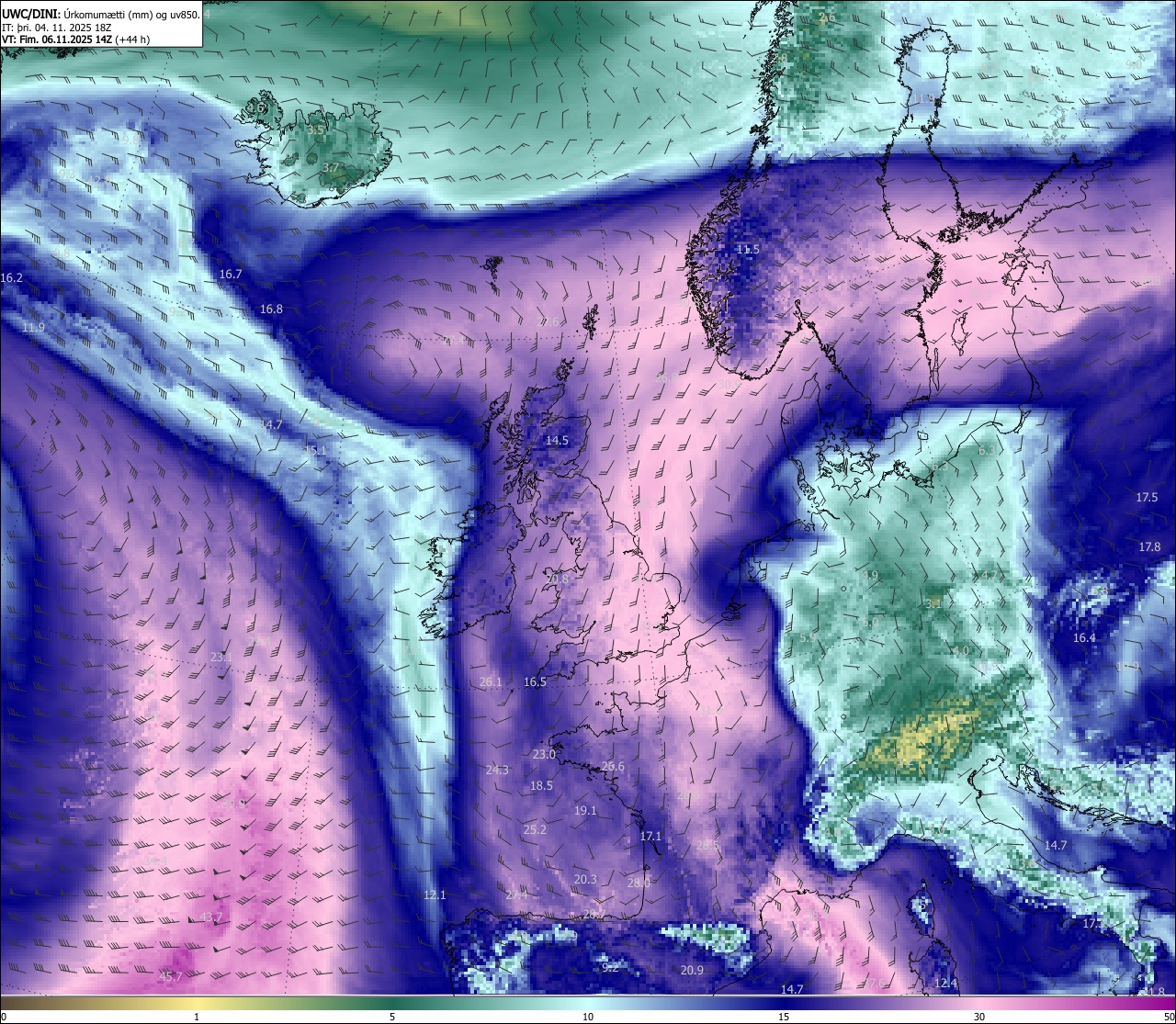Click the 11.5 value over Norway
The image size is (1176, 1024).
click(748, 250)
